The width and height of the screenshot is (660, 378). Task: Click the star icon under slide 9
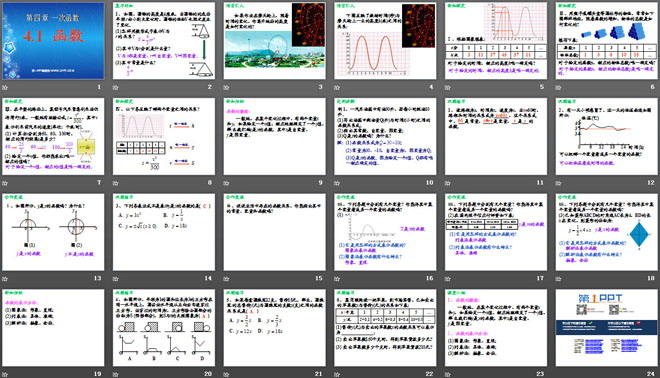pyautogui.click(x=226, y=183)
